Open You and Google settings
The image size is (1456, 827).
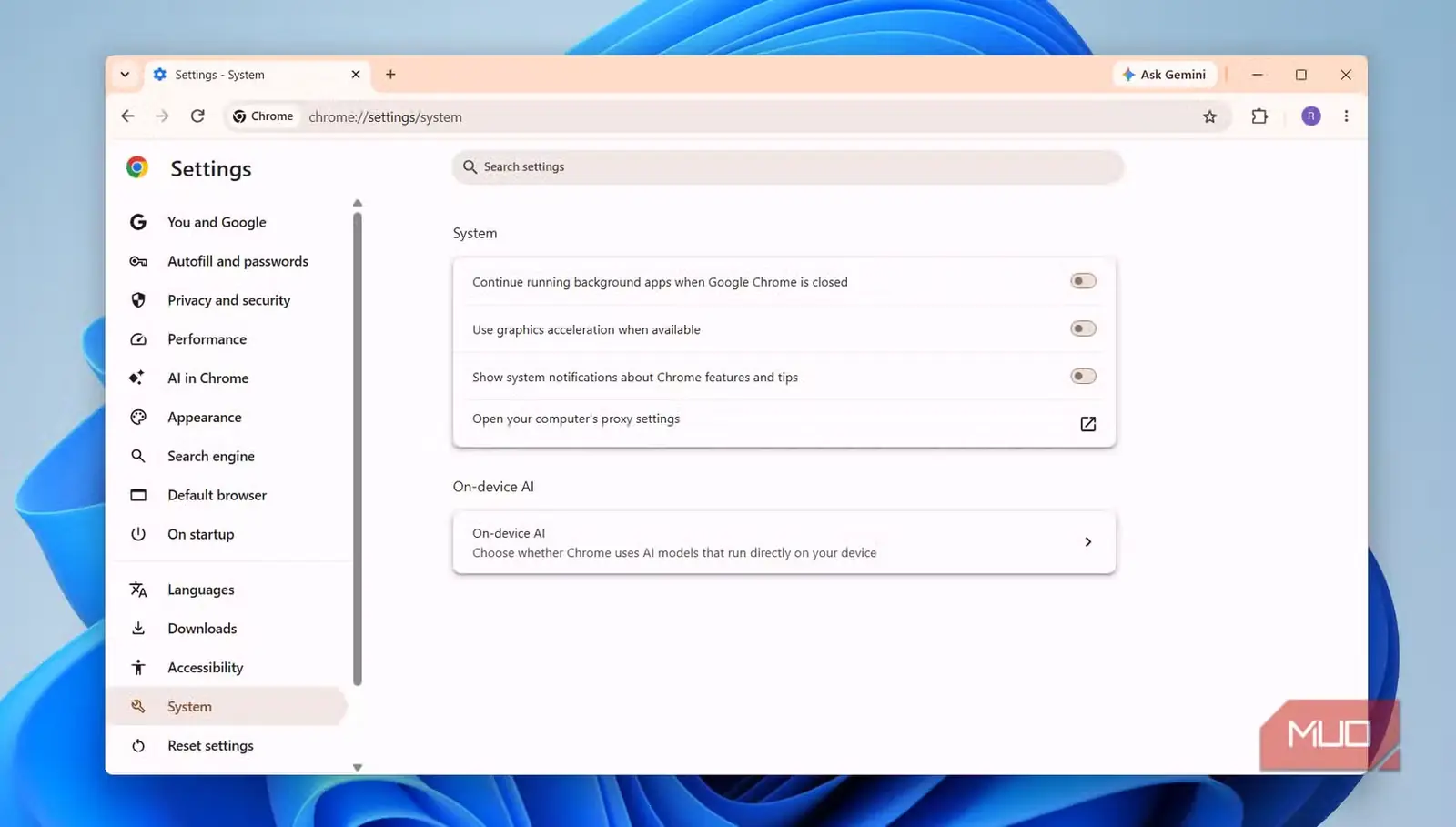point(217,222)
